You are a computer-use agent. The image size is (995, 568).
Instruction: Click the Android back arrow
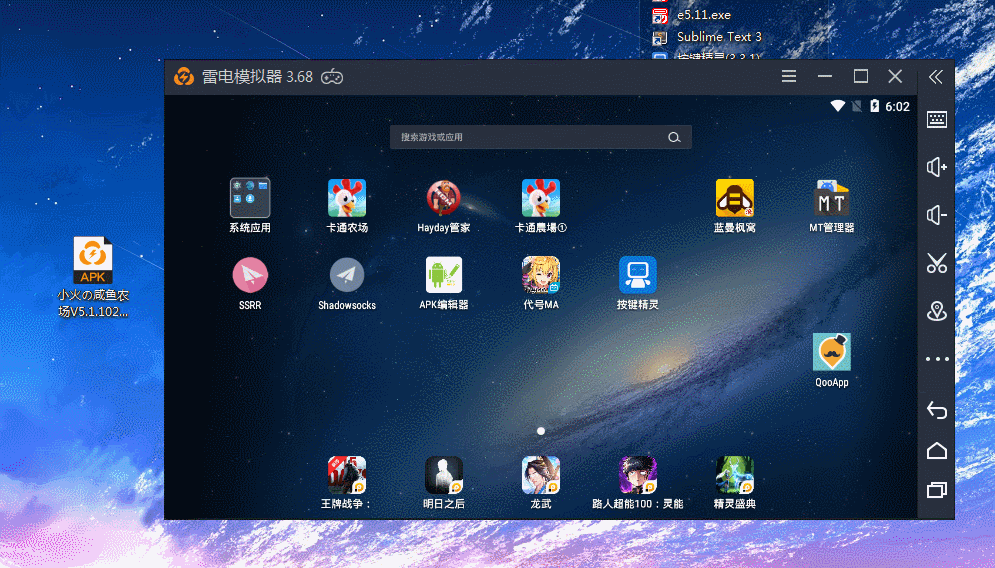(937, 410)
